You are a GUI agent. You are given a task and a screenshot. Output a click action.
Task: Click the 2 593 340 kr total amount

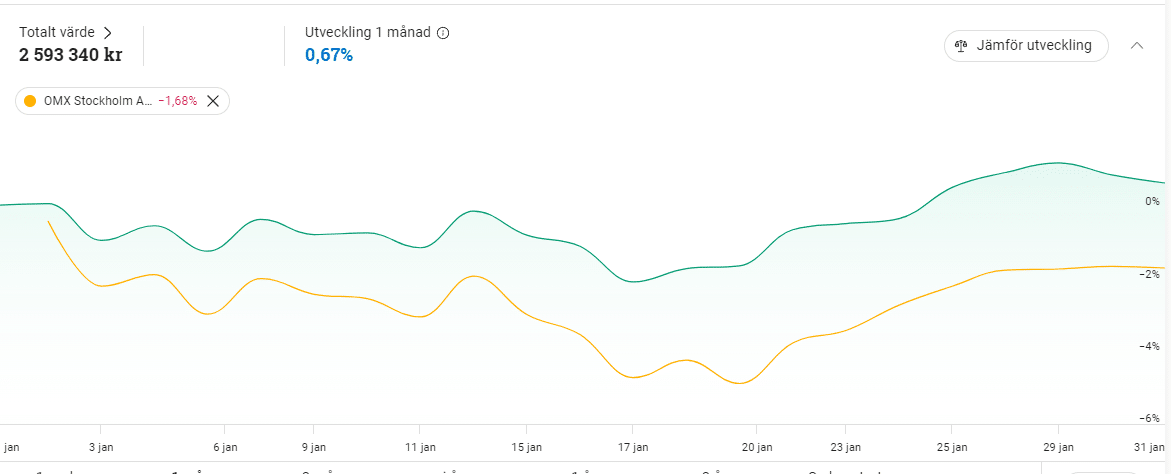(x=70, y=54)
